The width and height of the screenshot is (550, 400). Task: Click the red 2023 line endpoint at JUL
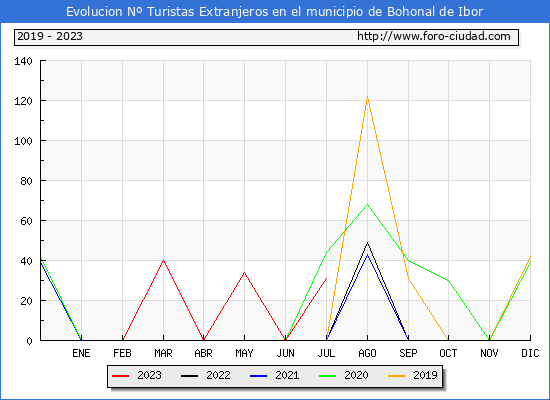click(326, 278)
